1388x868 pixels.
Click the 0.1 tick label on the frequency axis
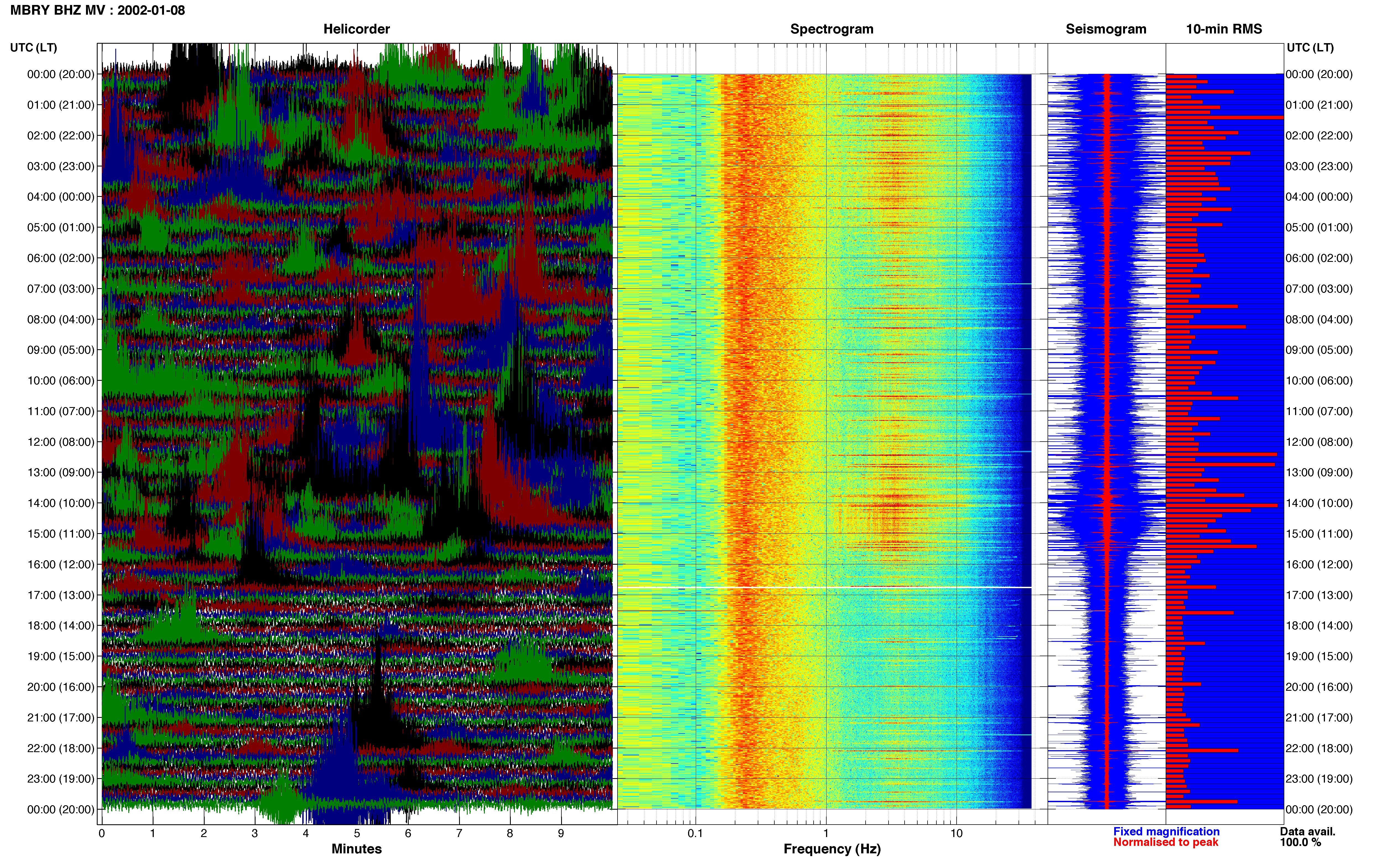[x=695, y=833]
